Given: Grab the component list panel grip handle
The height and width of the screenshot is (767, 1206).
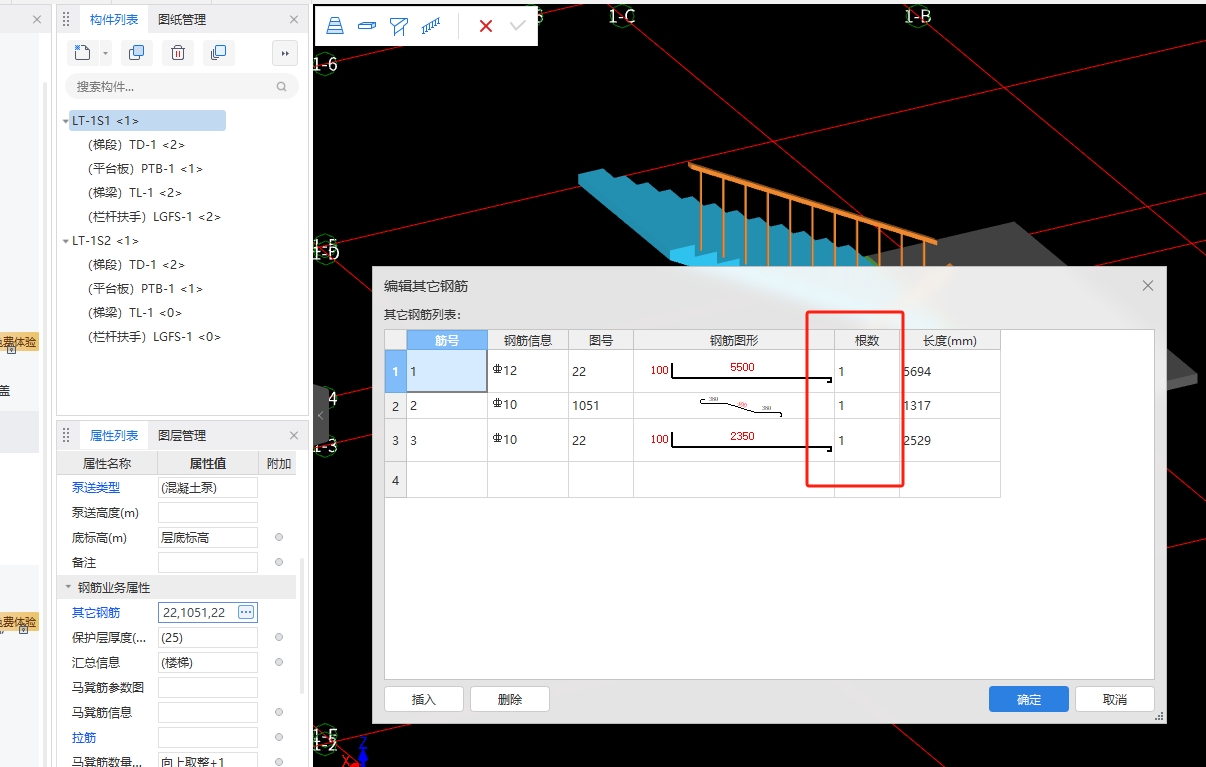Looking at the screenshot, I should coord(67,19).
